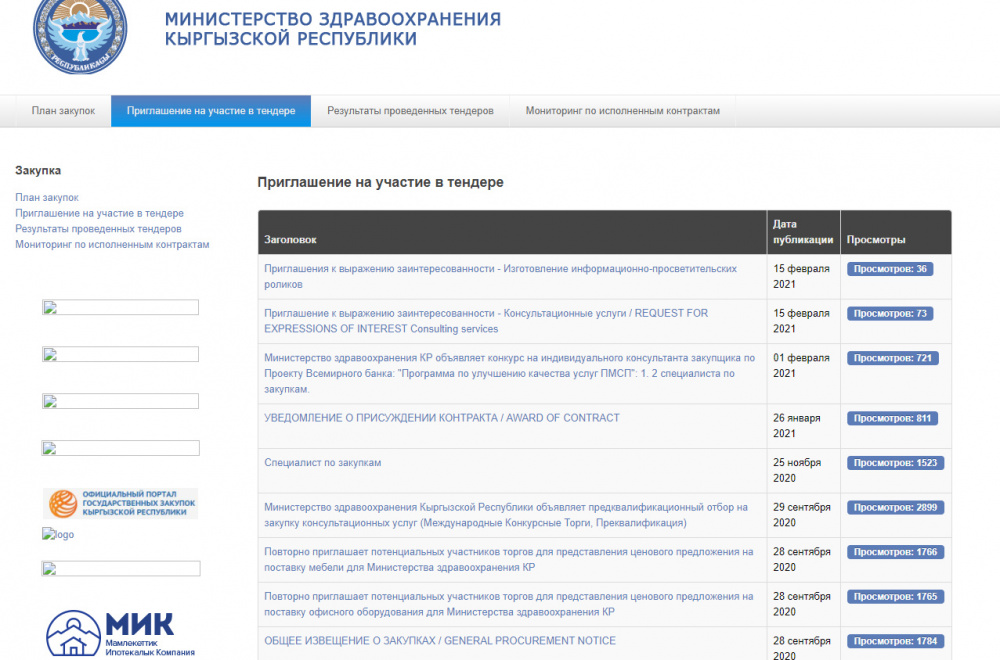Click the broken 'logo' image placeholder

tap(57, 534)
